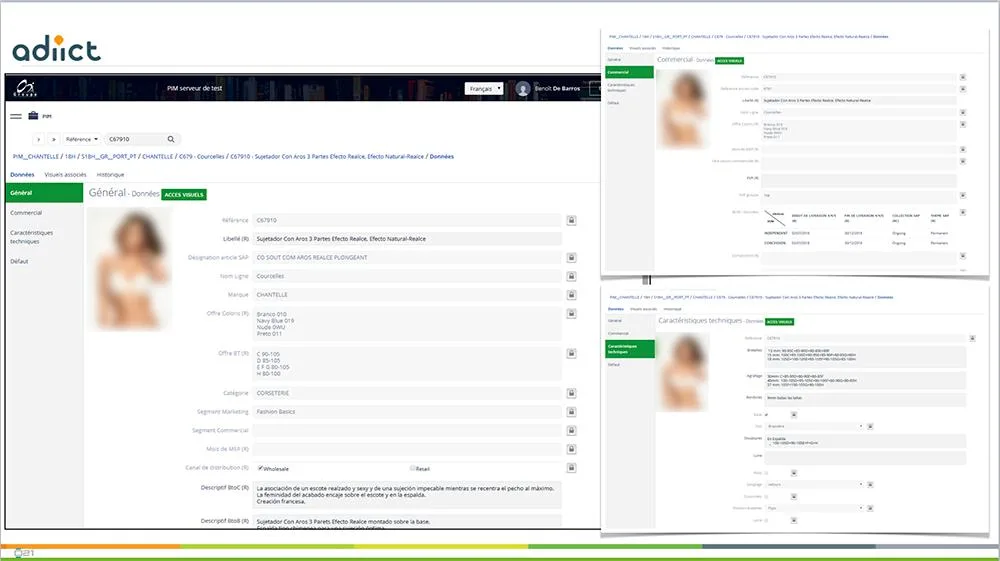This screenshot has height=561, width=1000.
Task: Click the magnifier search icon next to C67910
Action: pos(171,139)
